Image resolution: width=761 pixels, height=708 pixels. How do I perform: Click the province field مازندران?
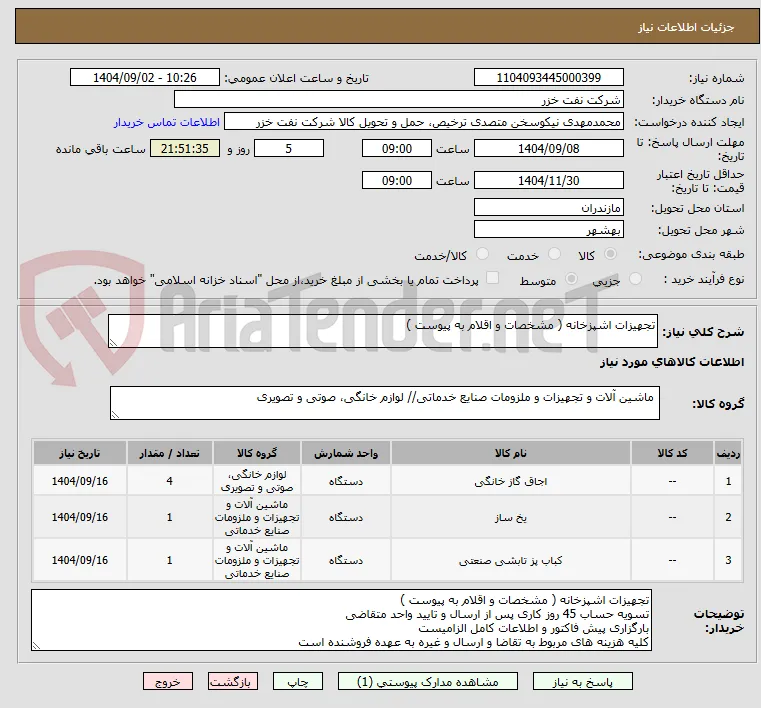click(x=548, y=208)
